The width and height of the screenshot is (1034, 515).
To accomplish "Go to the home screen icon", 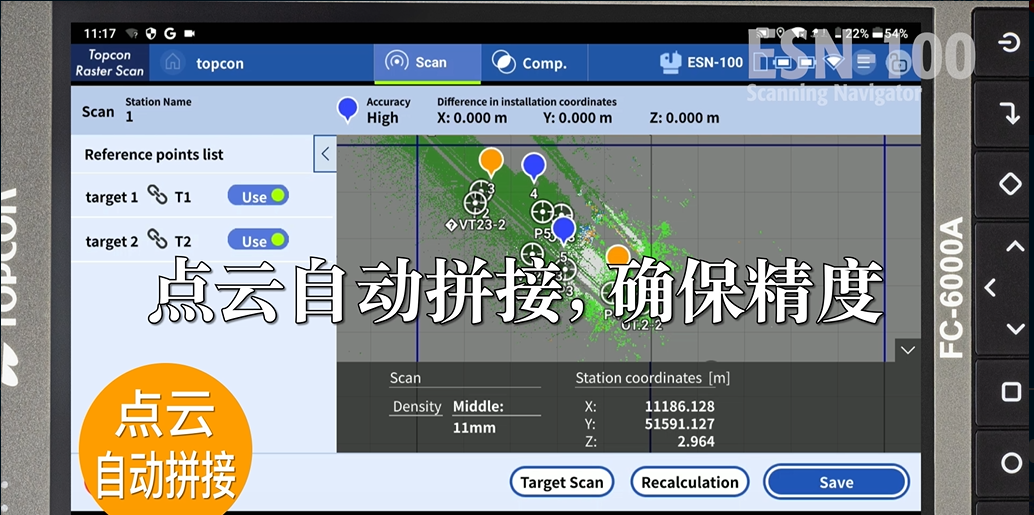I will (x=173, y=63).
